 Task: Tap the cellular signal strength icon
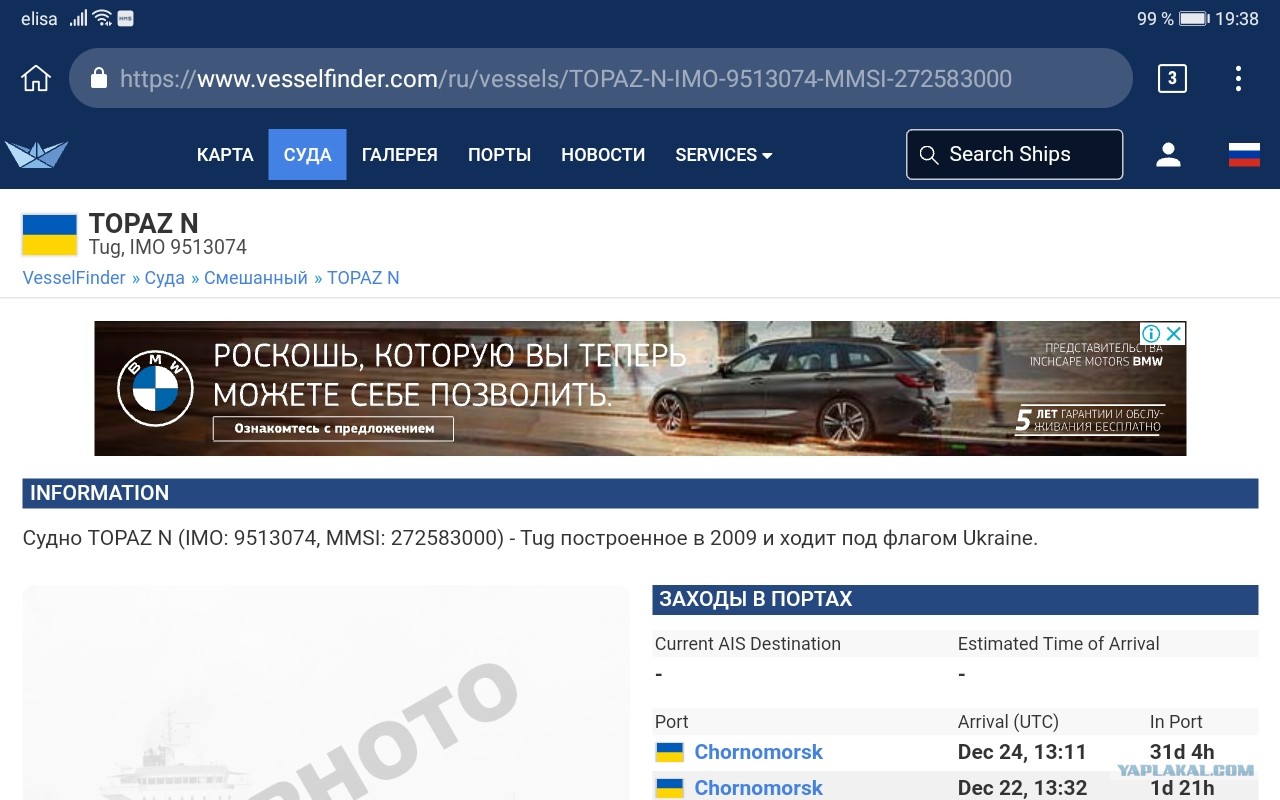[x=78, y=19]
